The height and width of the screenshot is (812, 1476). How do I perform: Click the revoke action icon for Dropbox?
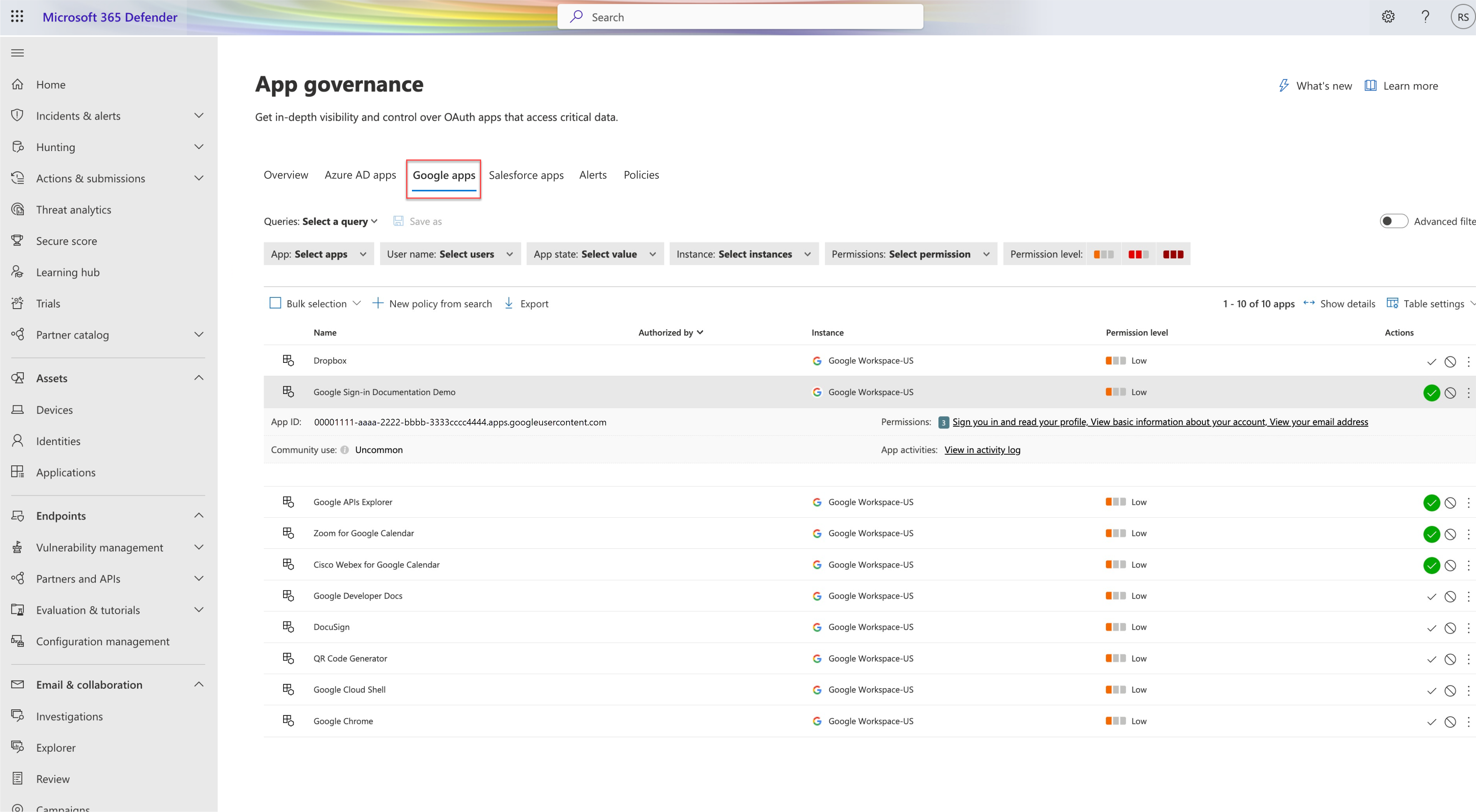pos(1449,361)
